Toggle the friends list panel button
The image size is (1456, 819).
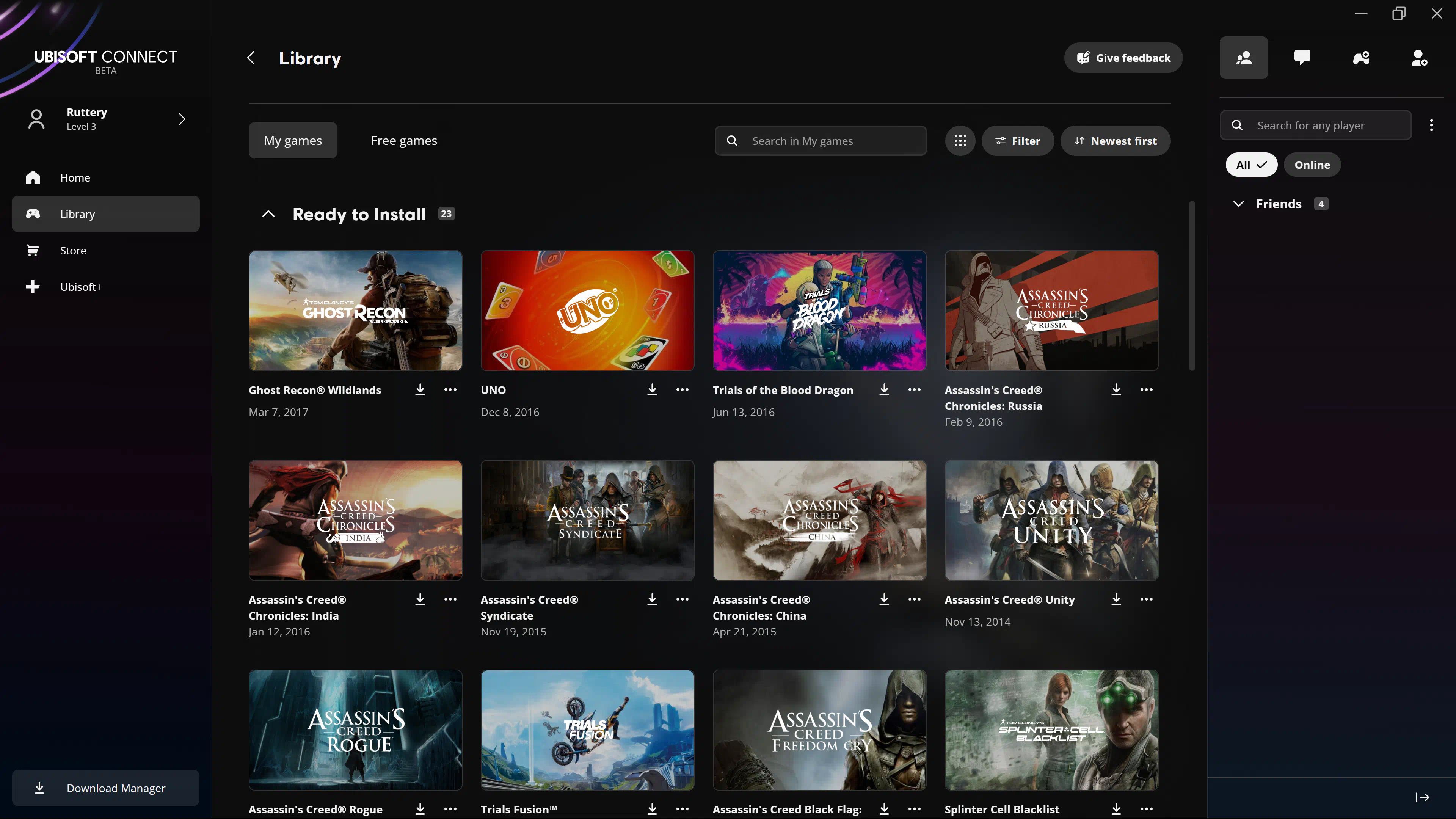coord(1244,58)
